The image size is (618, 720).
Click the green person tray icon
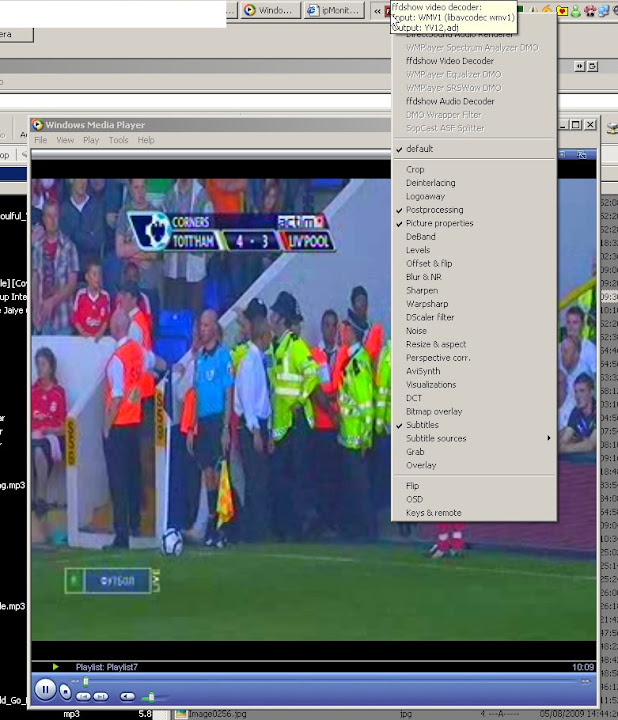coord(576,11)
